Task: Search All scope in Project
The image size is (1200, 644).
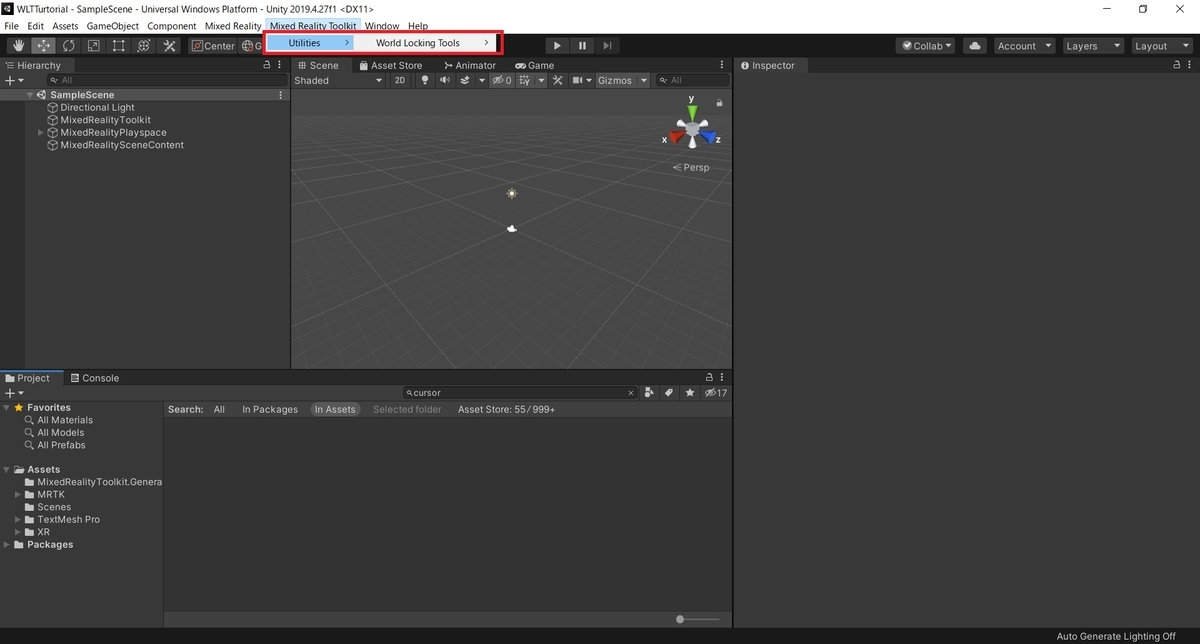Action: coord(219,409)
